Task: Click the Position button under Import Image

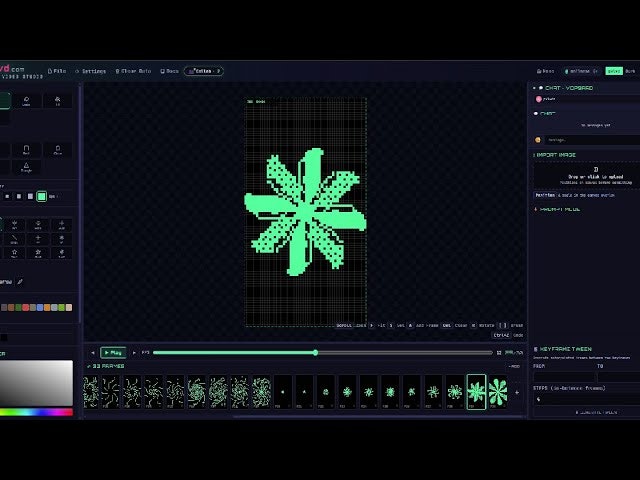Action: coord(545,195)
